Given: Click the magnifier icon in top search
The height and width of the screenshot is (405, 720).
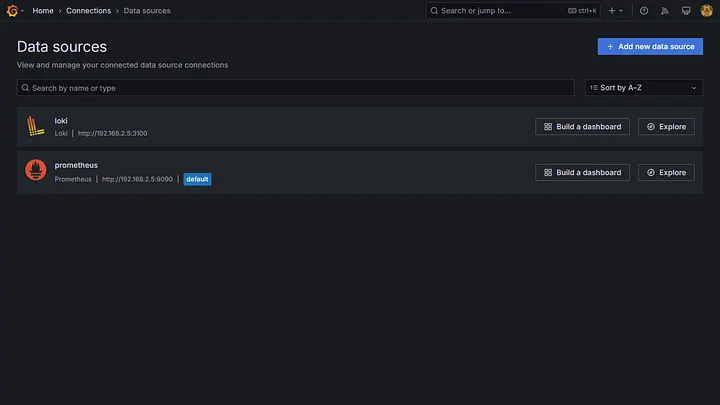Looking at the screenshot, I should [x=434, y=11].
